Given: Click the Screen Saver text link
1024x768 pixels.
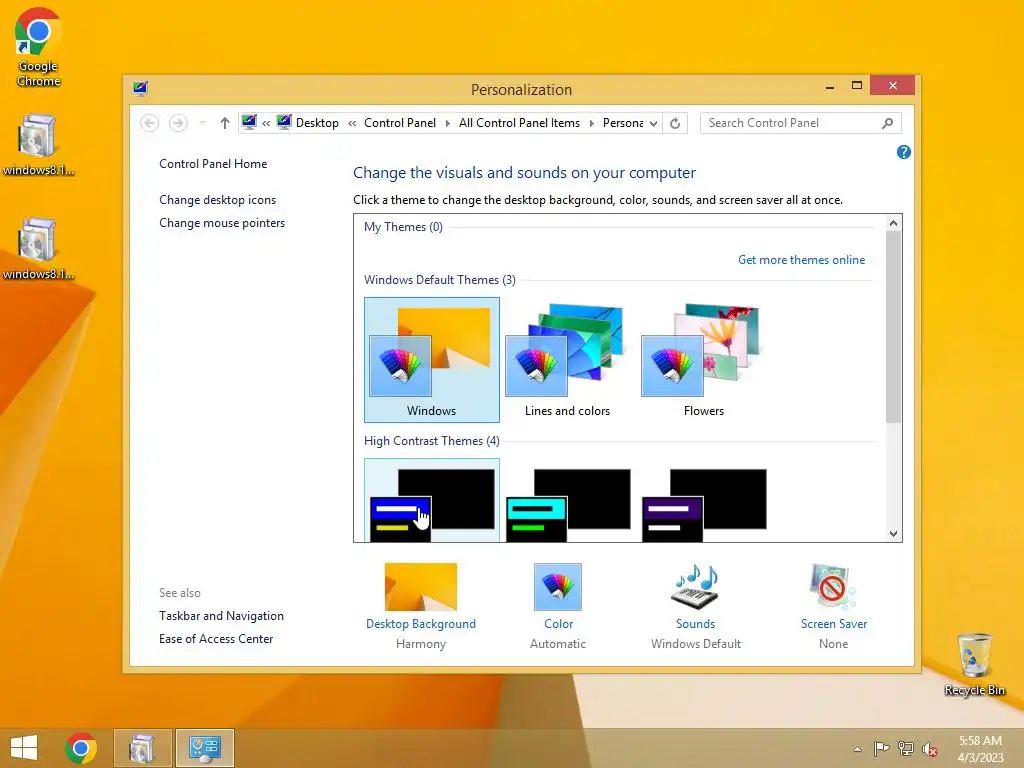Looking at the screenshot, I should [x=834, y=624].
